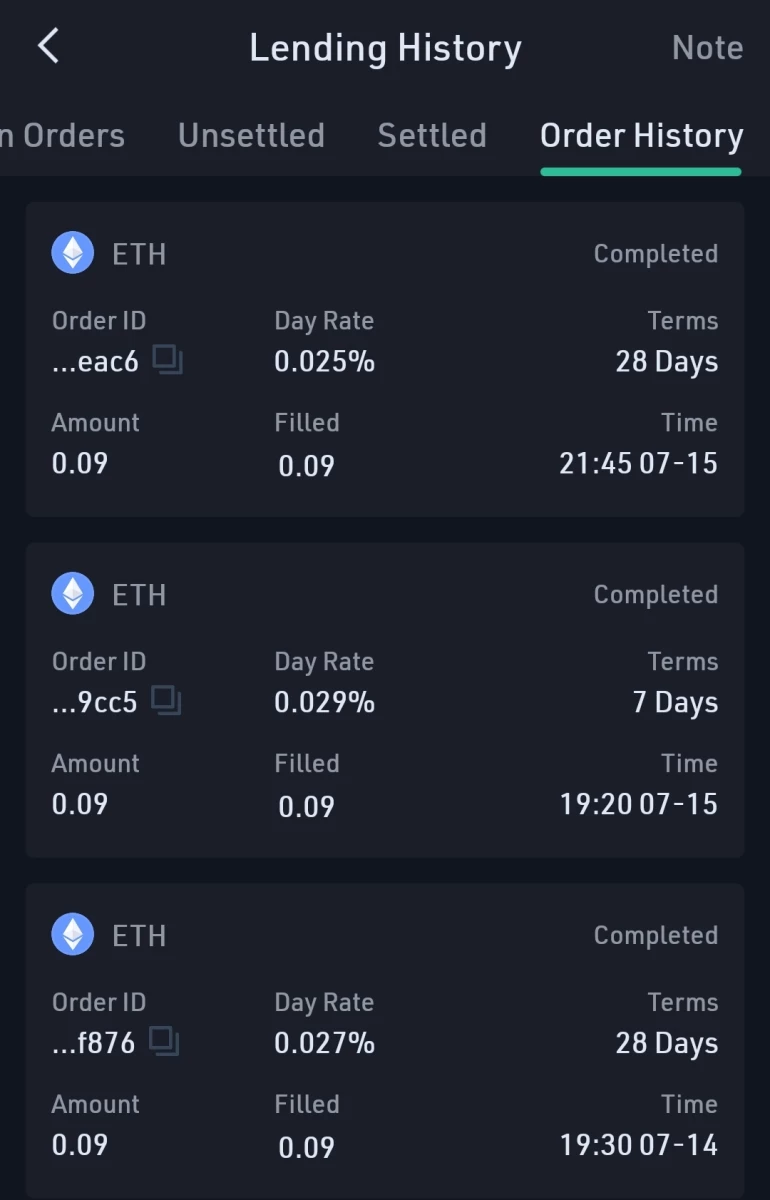Tap Completed status on the 0.029% order

point(656,595)
